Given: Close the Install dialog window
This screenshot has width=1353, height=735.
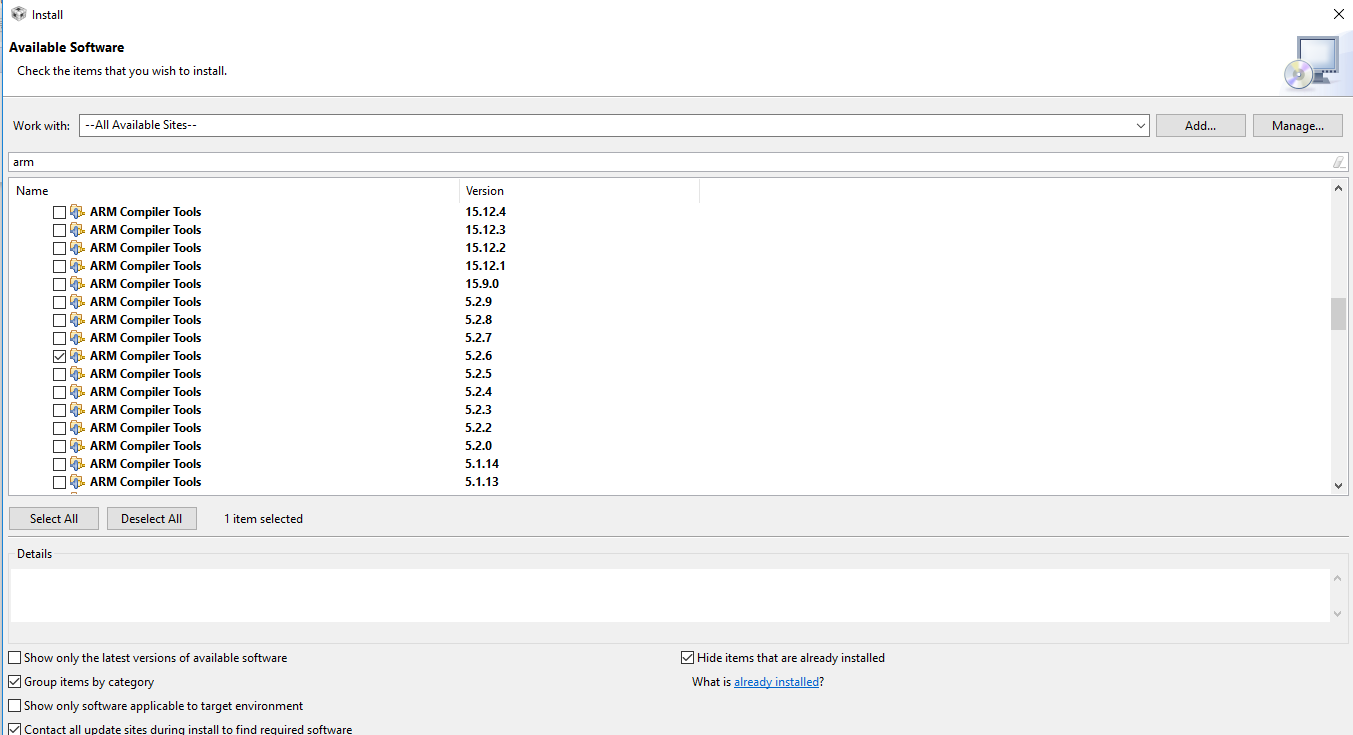Looking at the screenshot, I should point(1339,14).
